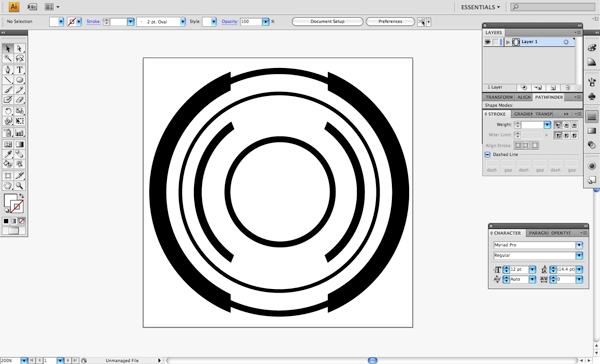
Task: Switch to the GRADIENT tab
Action: pos(523,114)
